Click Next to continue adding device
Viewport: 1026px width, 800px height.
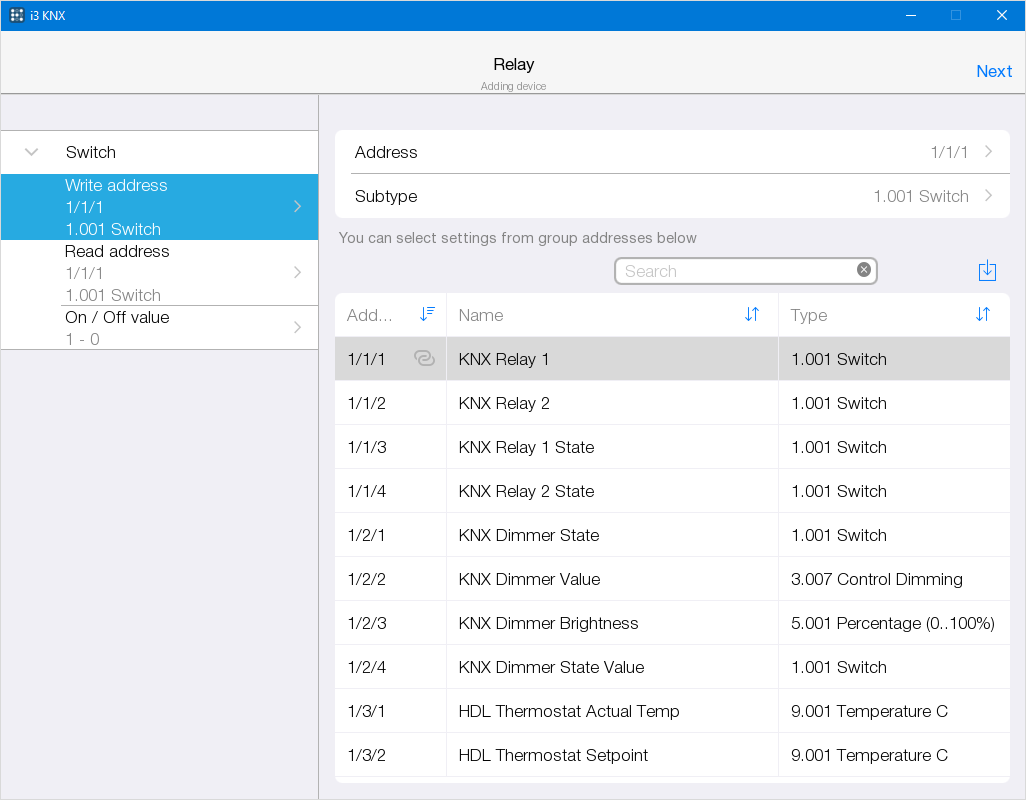(993, 71)
